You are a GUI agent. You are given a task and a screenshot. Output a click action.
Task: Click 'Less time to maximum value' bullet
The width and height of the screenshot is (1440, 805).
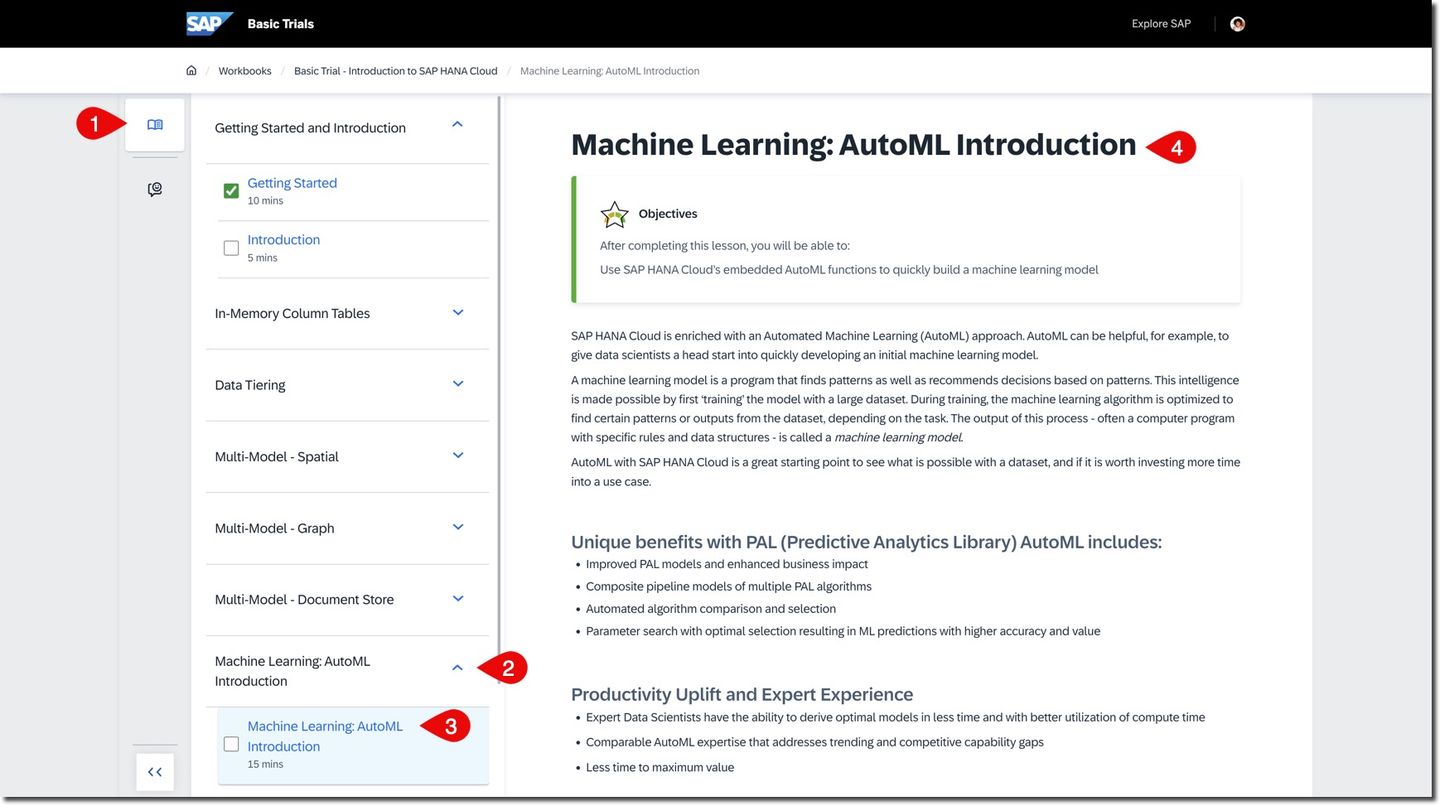[660, 768]
